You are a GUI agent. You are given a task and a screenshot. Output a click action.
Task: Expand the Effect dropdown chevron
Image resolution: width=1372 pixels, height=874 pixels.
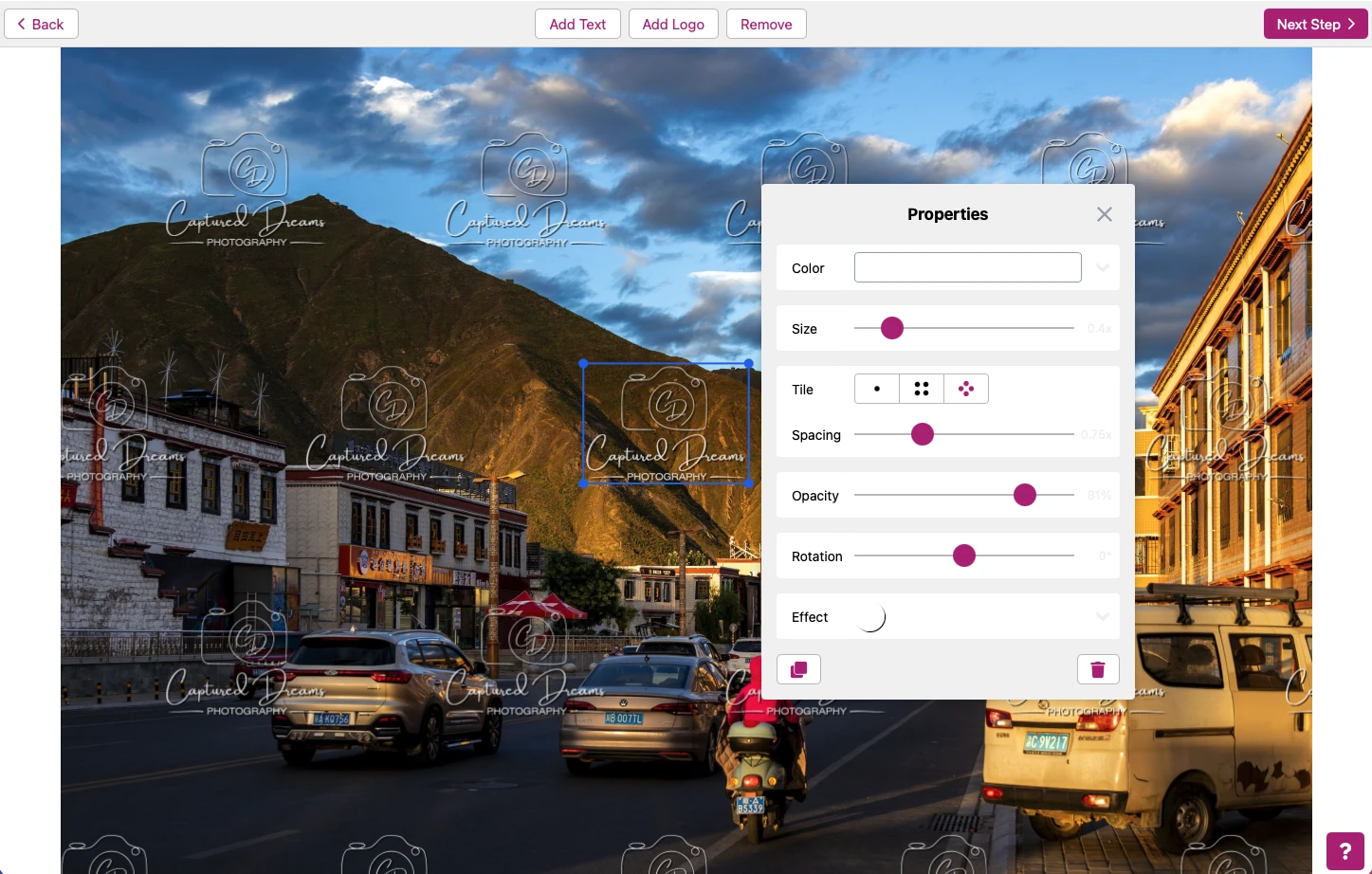pyautogui.click(x=1103, y=616)
